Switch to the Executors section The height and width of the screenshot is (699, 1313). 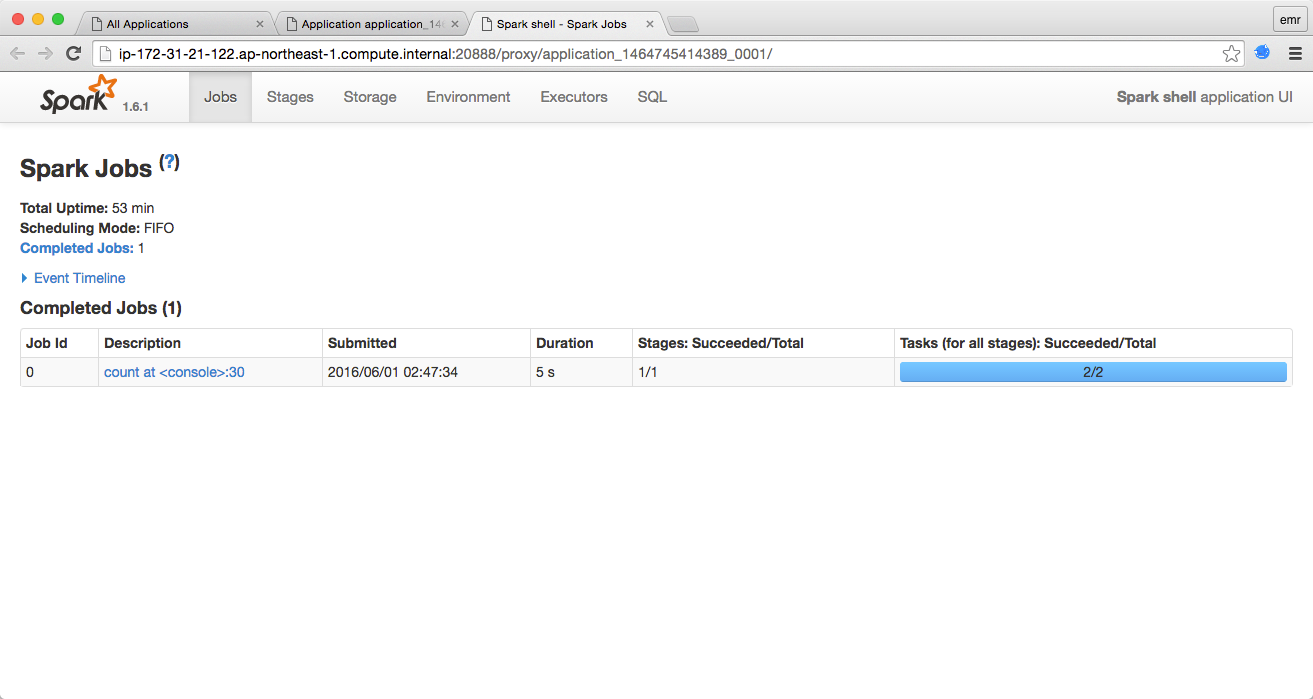click(x=573, y=97)
